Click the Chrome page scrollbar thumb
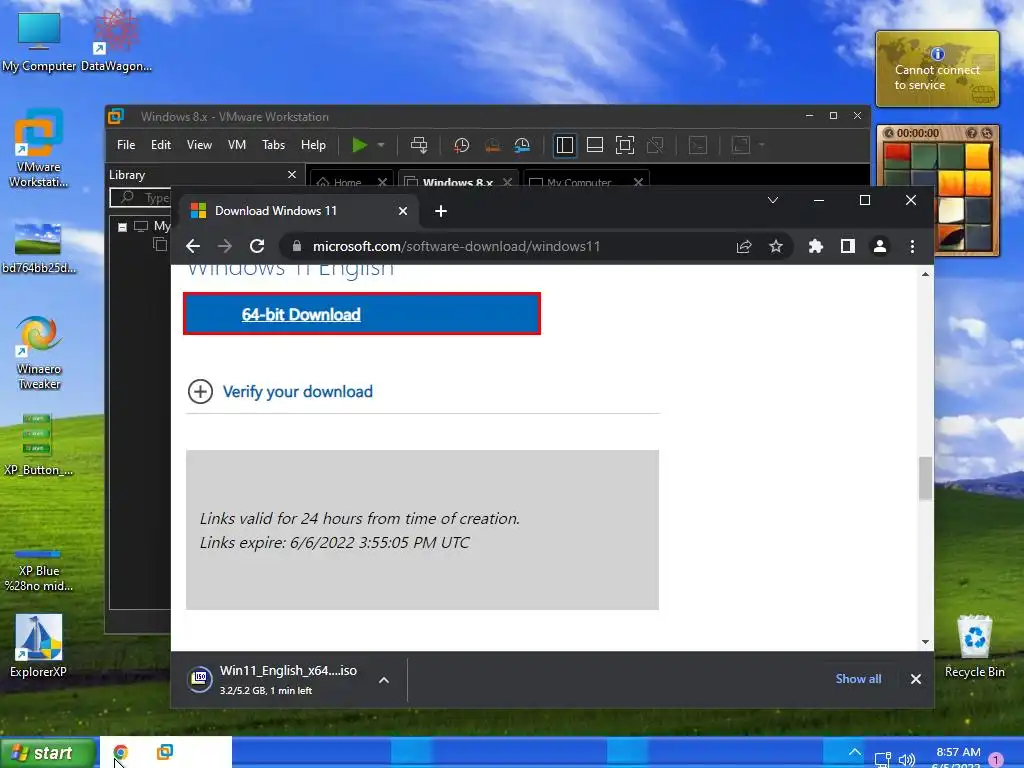The height and width of the screenshot is (768, 1024). [x=925, y=478]
